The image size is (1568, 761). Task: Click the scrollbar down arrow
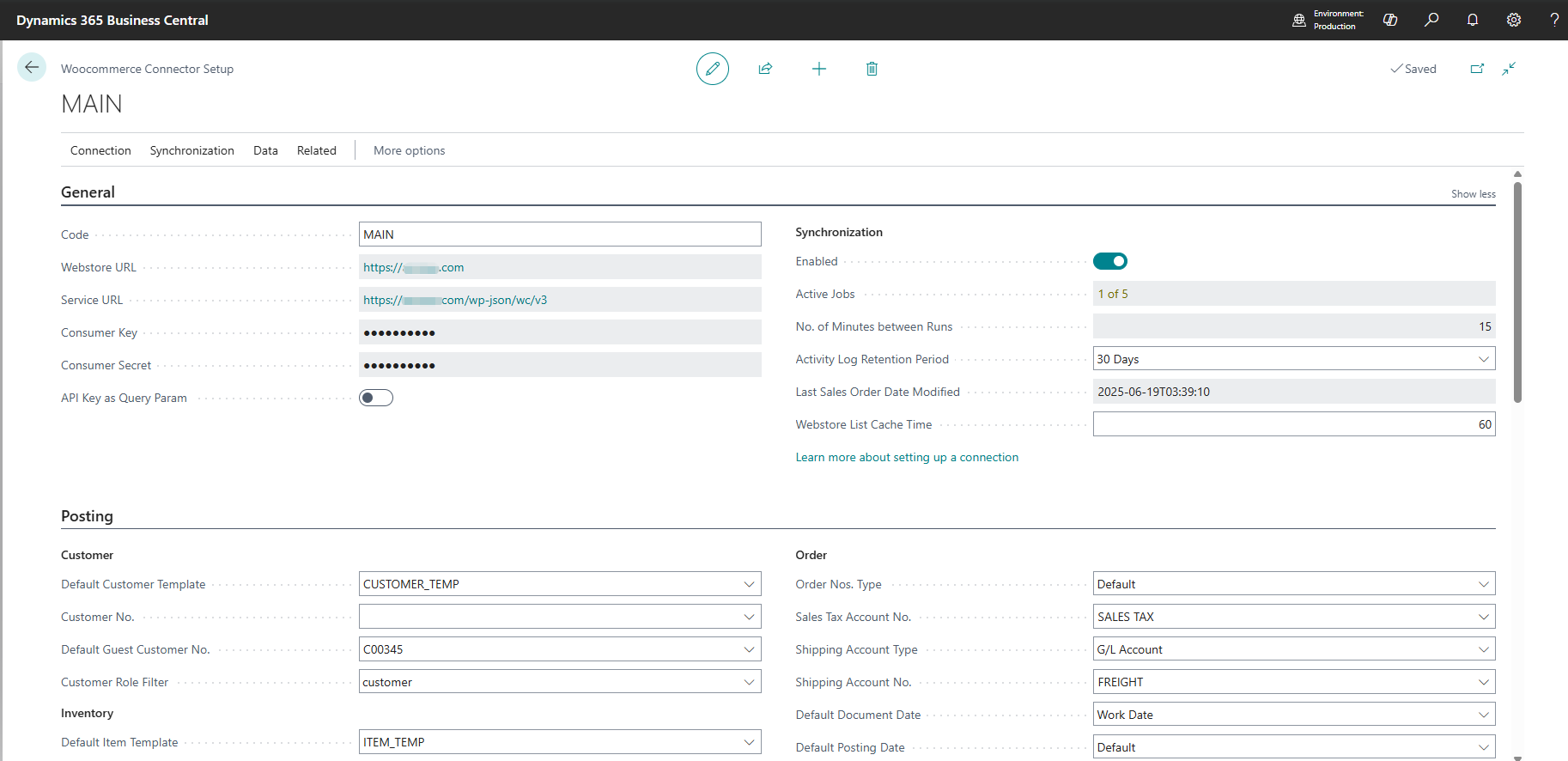coord(1517,757)
